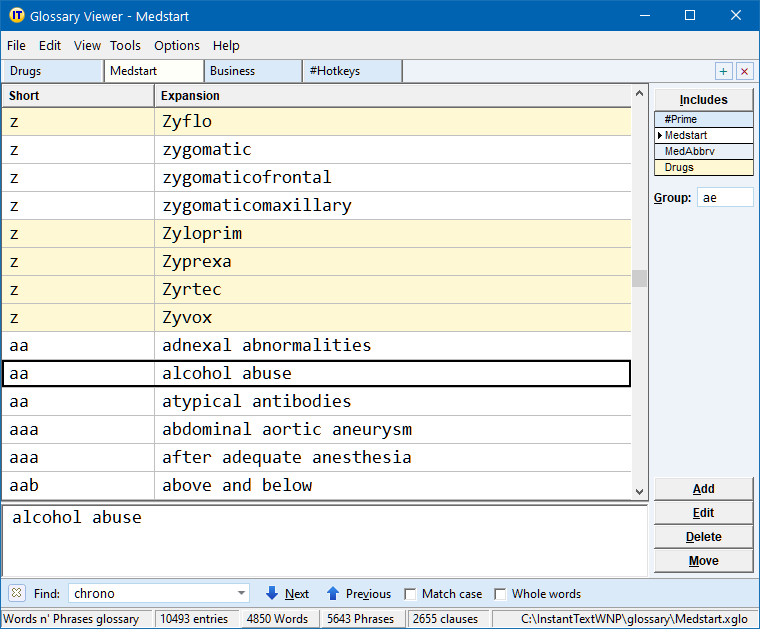Viewport: 760px width, 629px height.
Task: Click the Delete button
Action: [x=703, y=537]
